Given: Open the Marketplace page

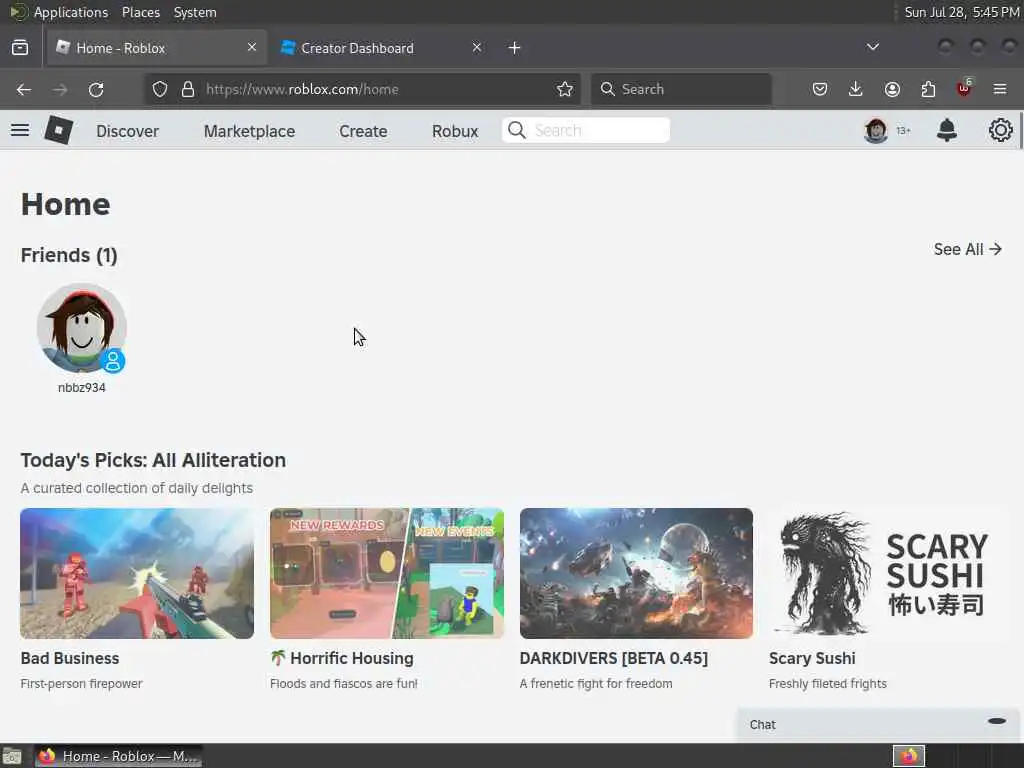Looking at the screenshot, I should click(x=249, y=131).
